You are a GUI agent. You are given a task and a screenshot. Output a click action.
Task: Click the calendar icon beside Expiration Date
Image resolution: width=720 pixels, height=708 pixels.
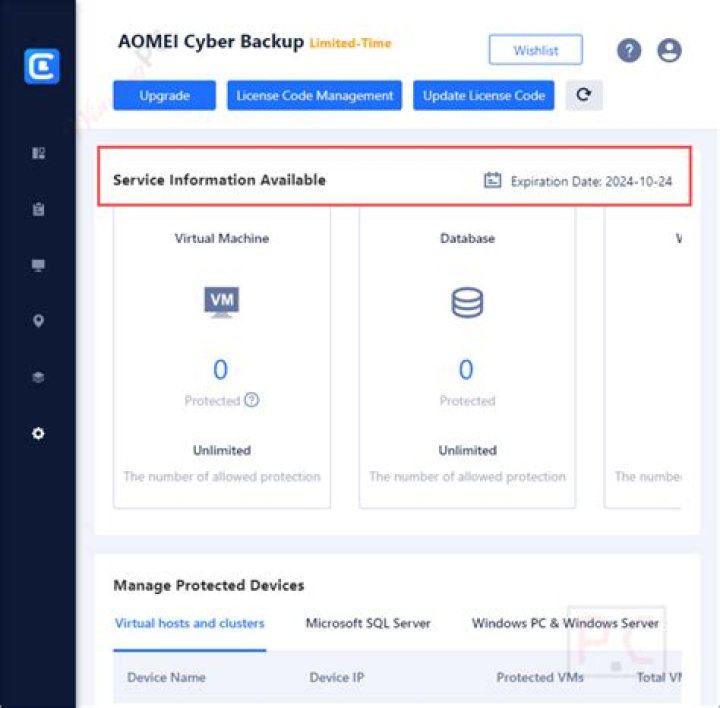(x=492, y=180)
